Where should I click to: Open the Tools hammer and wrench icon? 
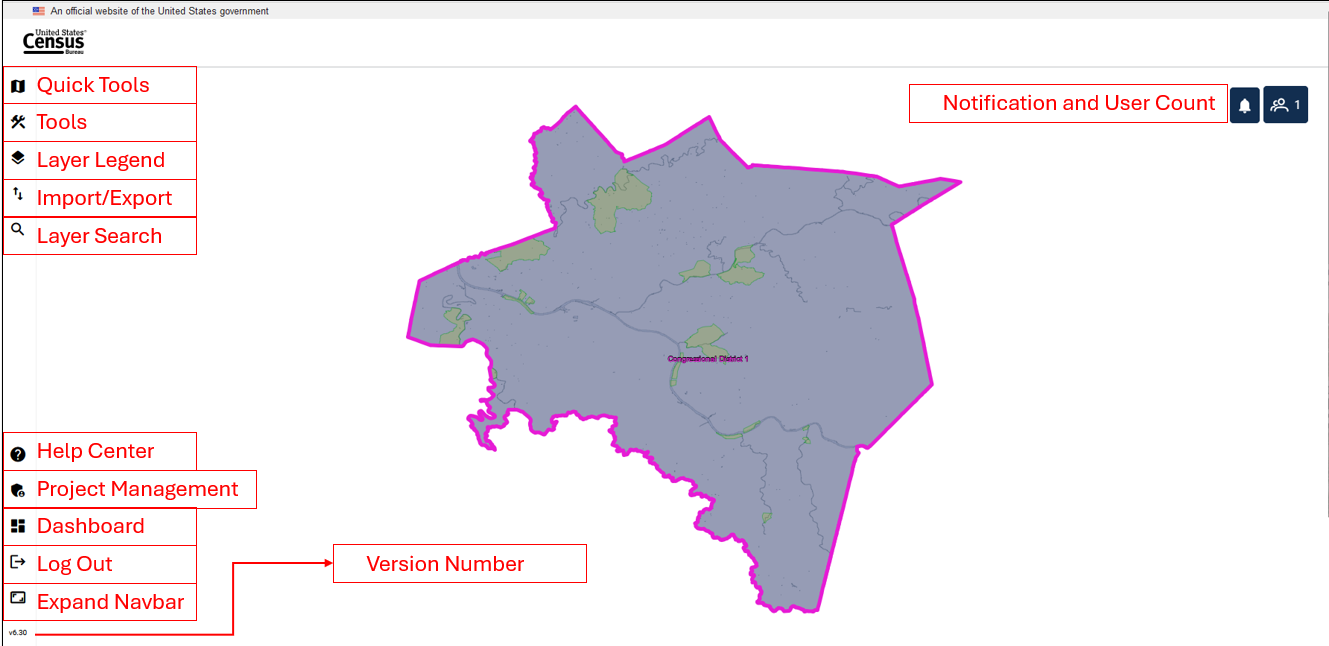17,122
